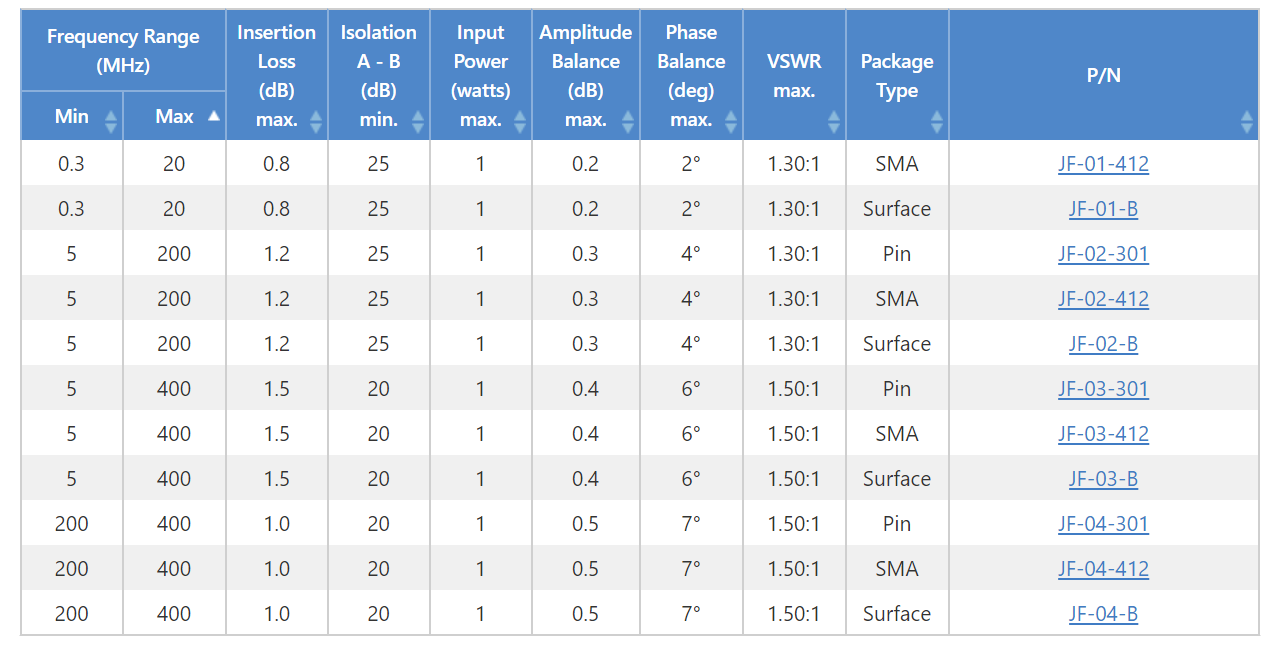The height and width of the screenshot is (650, 1280).
Task: Select 1.50:1 VSWR in JF-03-B row
Action: click(x=794, y=479)
